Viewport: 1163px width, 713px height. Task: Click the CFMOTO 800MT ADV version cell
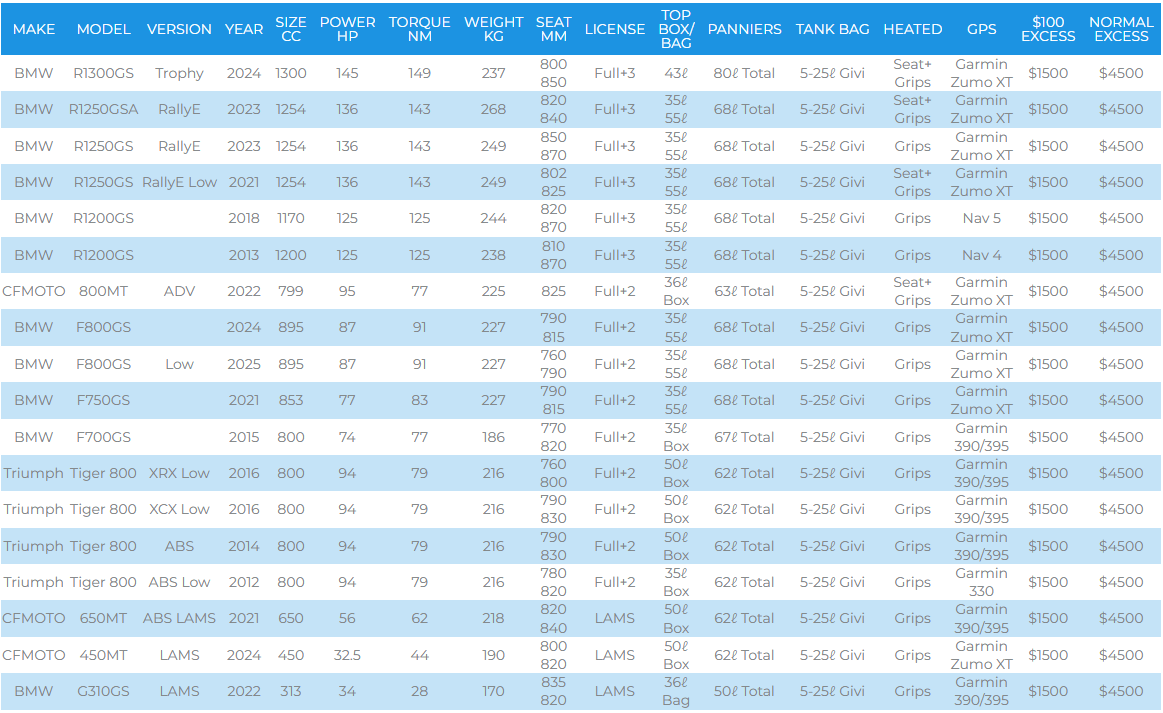(179, 291)
